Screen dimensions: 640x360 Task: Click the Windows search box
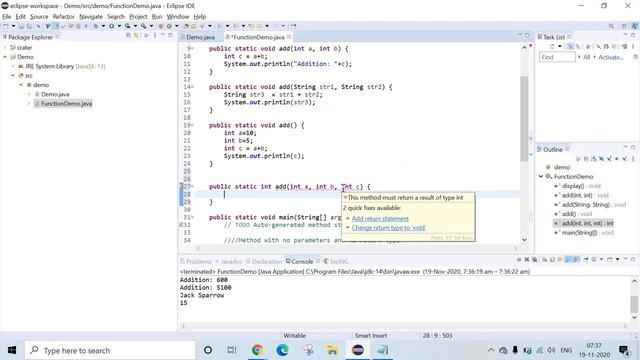point(110,350)
